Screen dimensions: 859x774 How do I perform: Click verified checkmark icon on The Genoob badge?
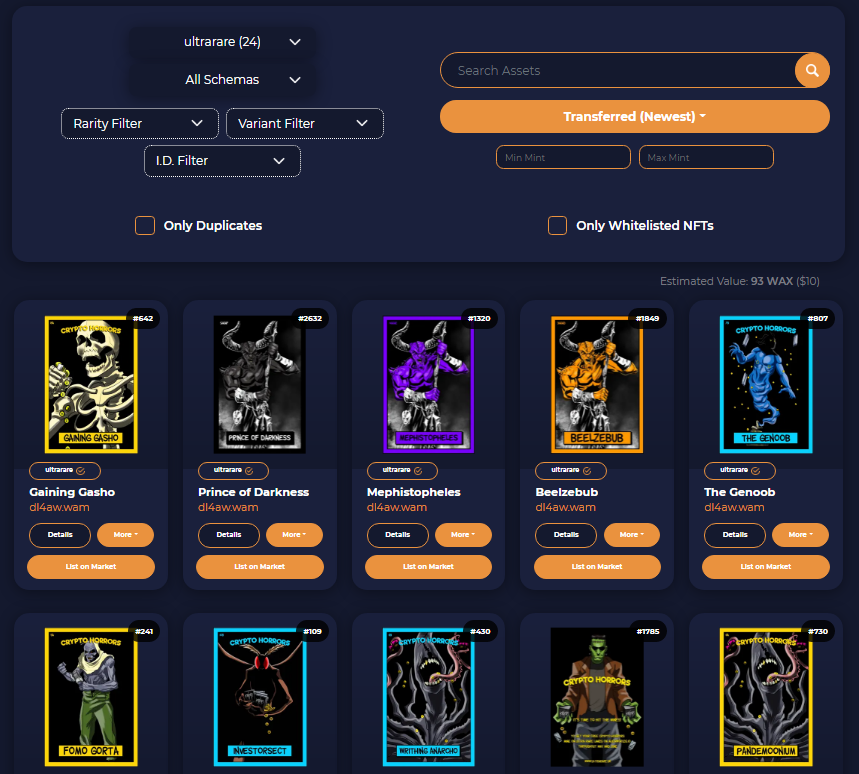pos(755,471)
